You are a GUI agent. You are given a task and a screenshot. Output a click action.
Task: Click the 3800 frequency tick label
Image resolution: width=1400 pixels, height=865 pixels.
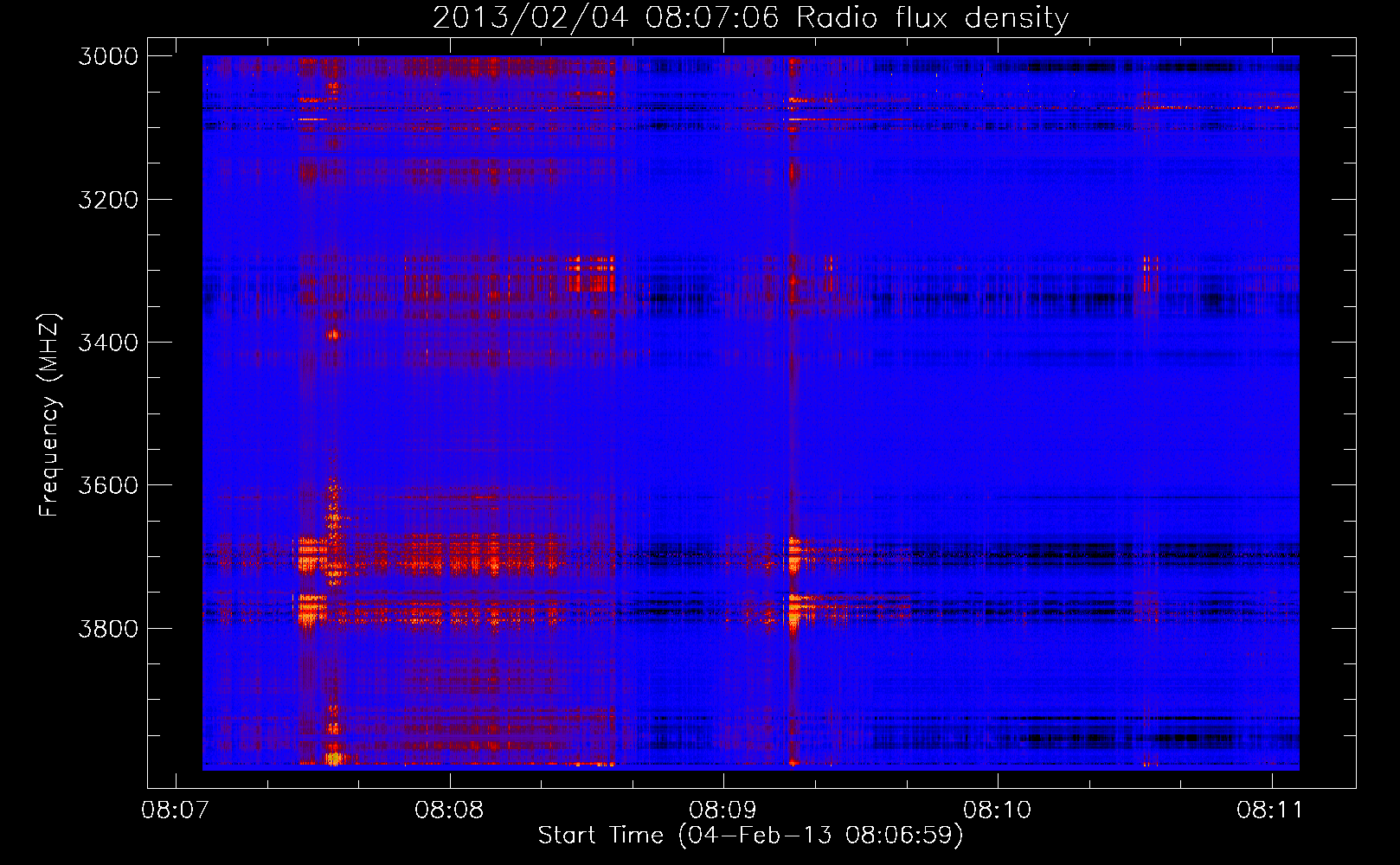pyautogui.click(x=107, y=628)
